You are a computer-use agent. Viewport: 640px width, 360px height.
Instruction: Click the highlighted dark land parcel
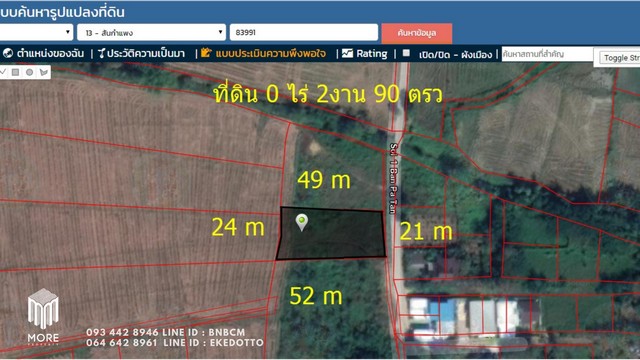coord(331,233)
